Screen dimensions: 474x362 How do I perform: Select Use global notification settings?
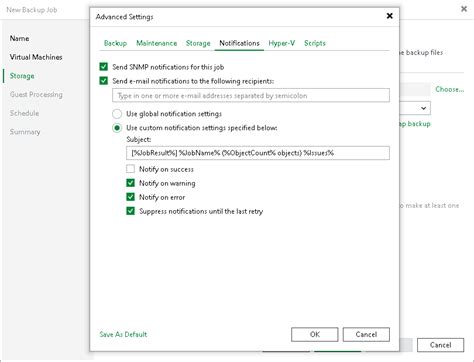[117, 114]
